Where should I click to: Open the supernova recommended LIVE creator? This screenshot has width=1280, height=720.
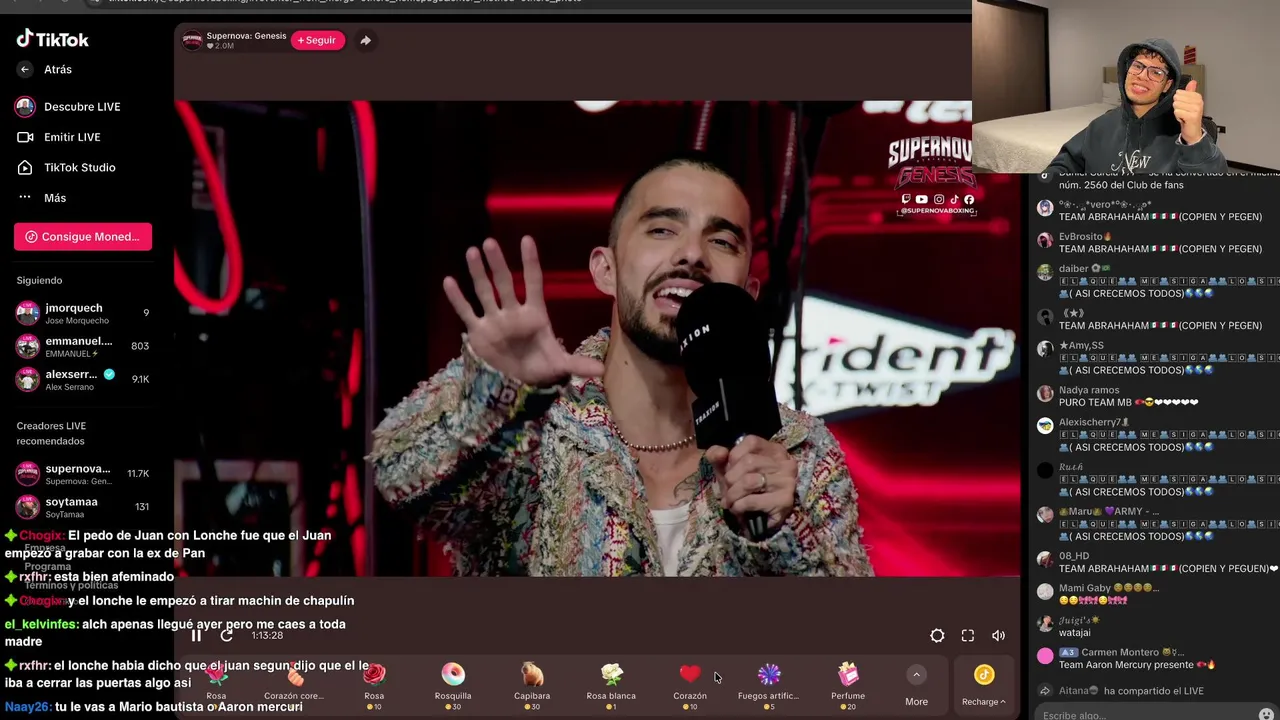[82, 473]
